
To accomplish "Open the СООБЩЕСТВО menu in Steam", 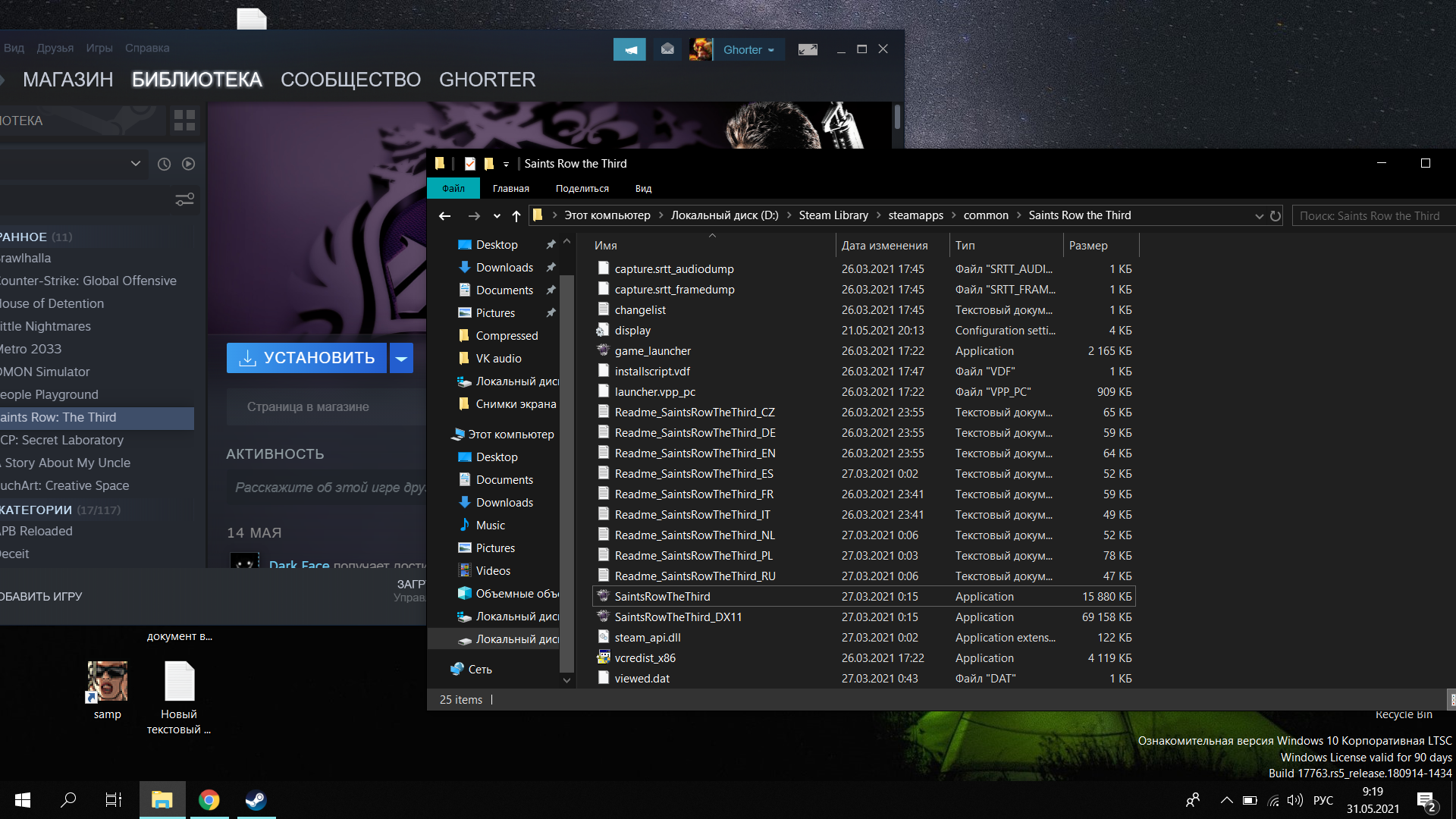I will [350, 80].
